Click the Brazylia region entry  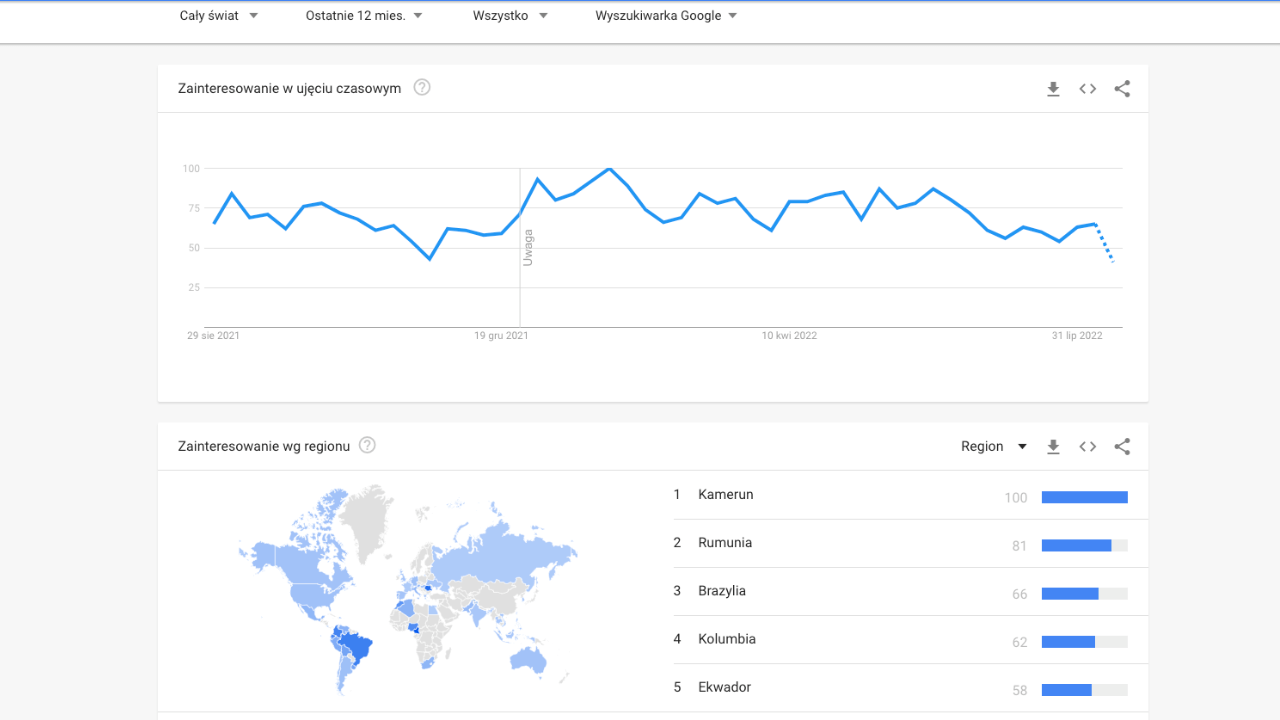[722, 591]
